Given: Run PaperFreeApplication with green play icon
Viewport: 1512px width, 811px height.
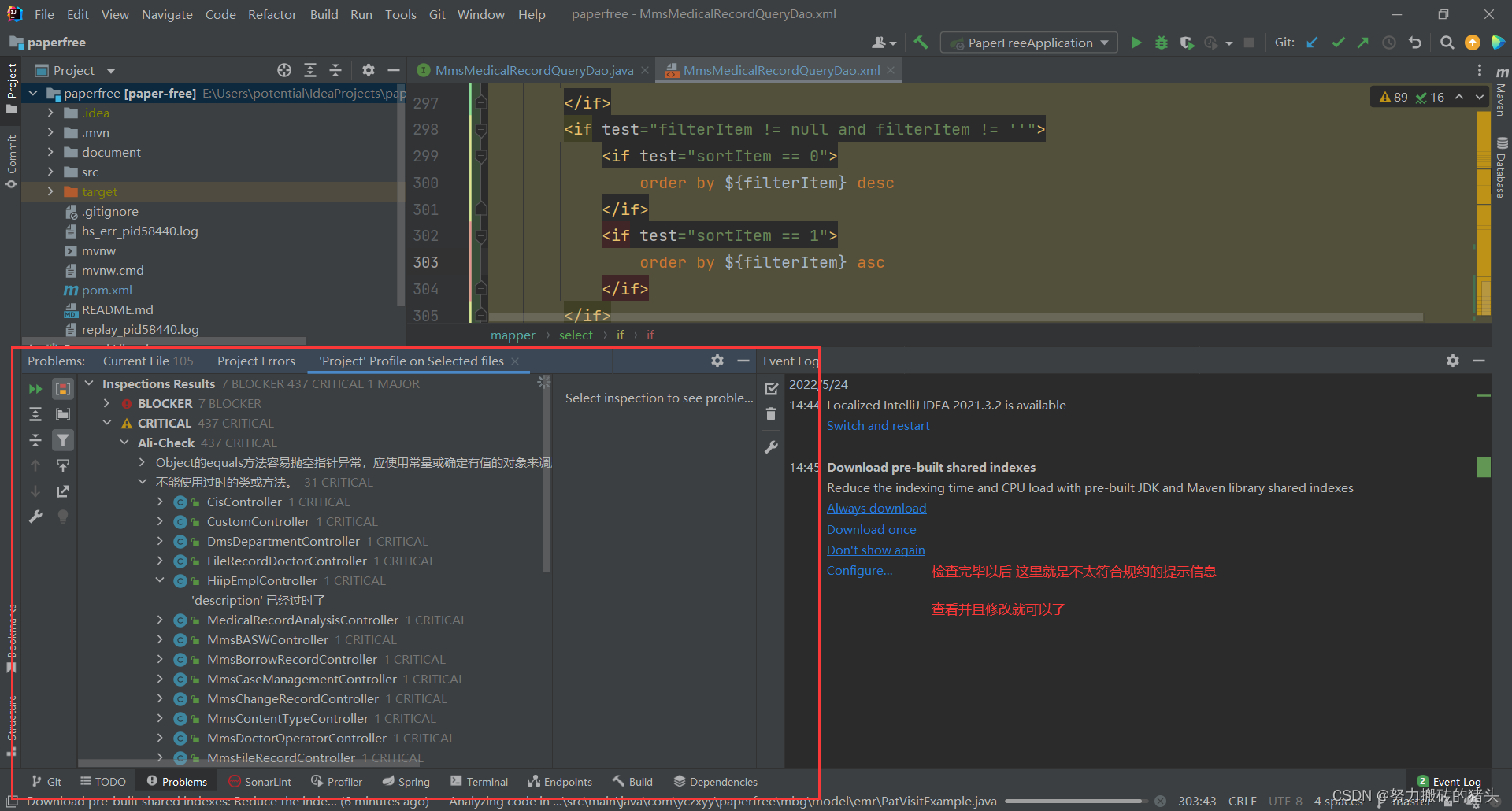Looking at the screenshot, I should pyautogui.click(x=1136, y=43).
